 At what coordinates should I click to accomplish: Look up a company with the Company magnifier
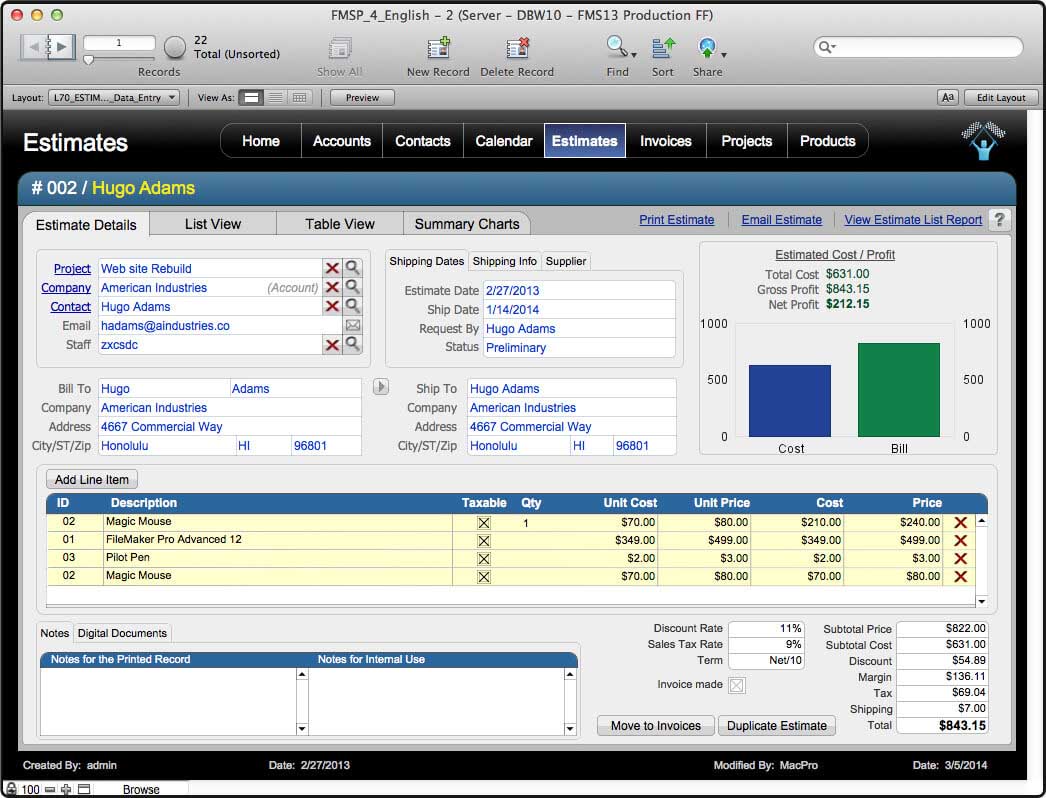coord(352,287)
